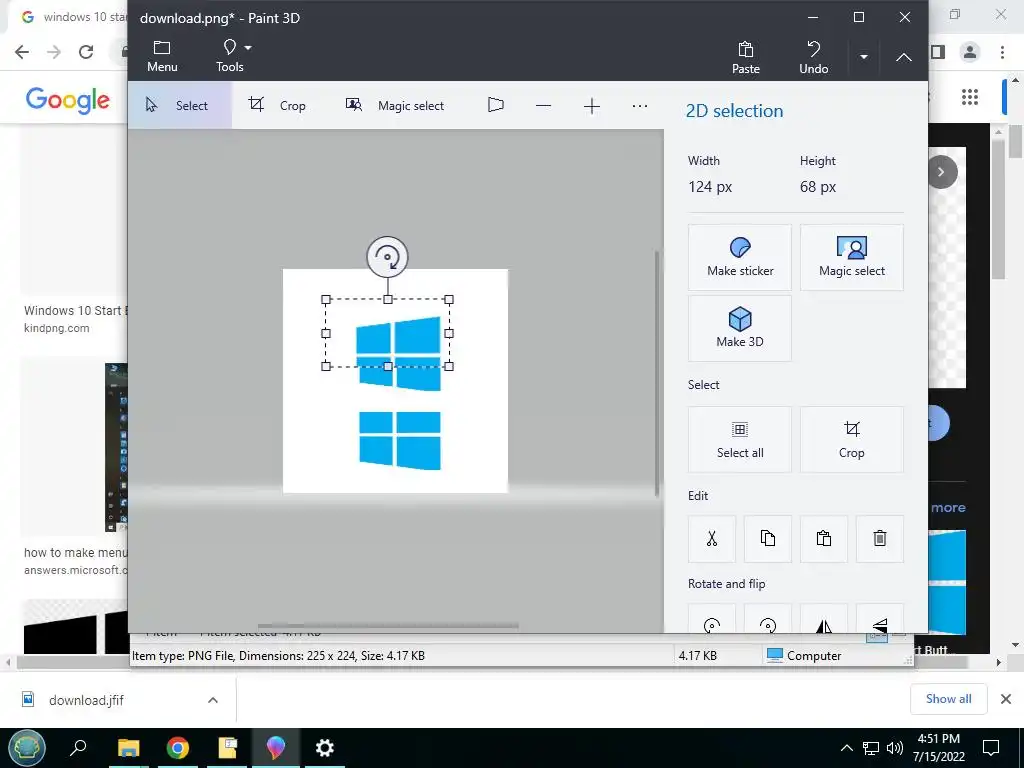Click Magic select in the side panel

852,257
